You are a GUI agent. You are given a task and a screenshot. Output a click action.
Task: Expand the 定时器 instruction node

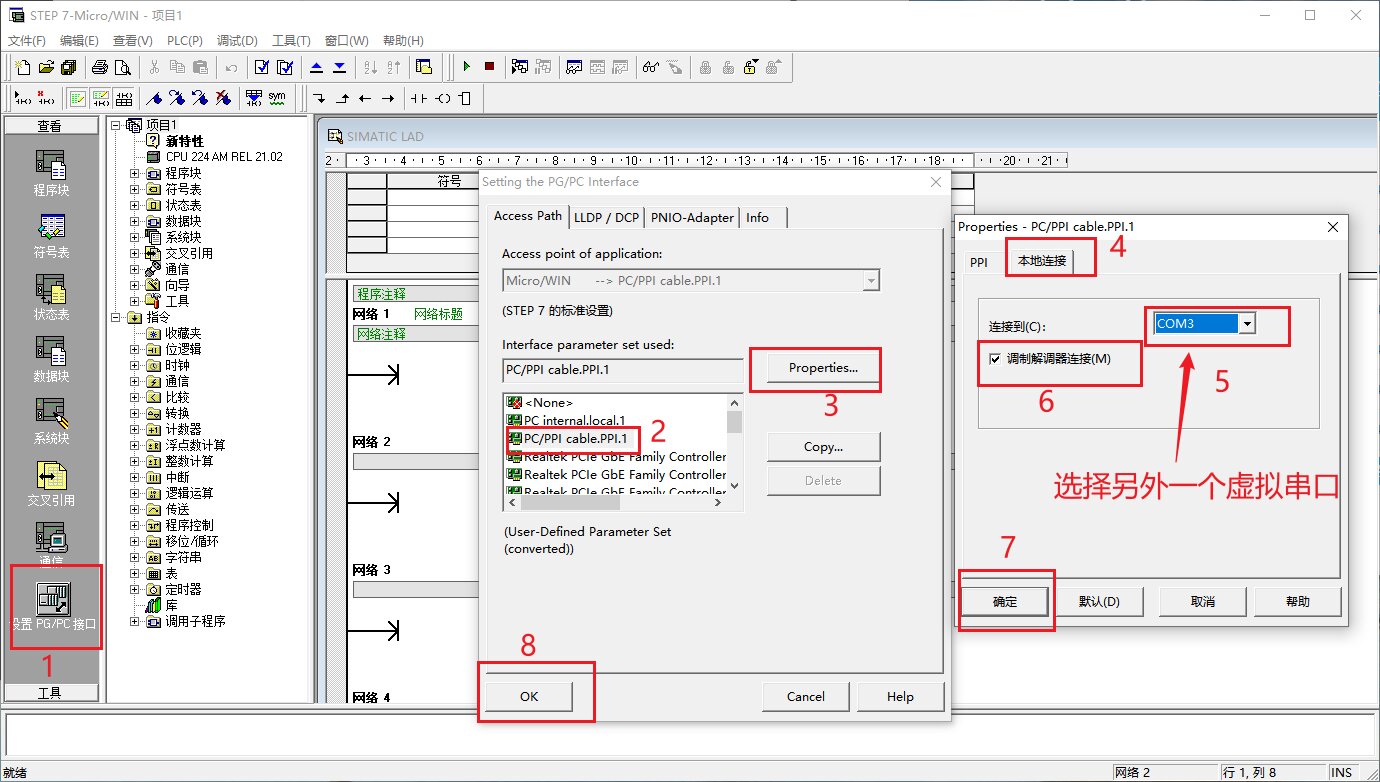point(135,589)
